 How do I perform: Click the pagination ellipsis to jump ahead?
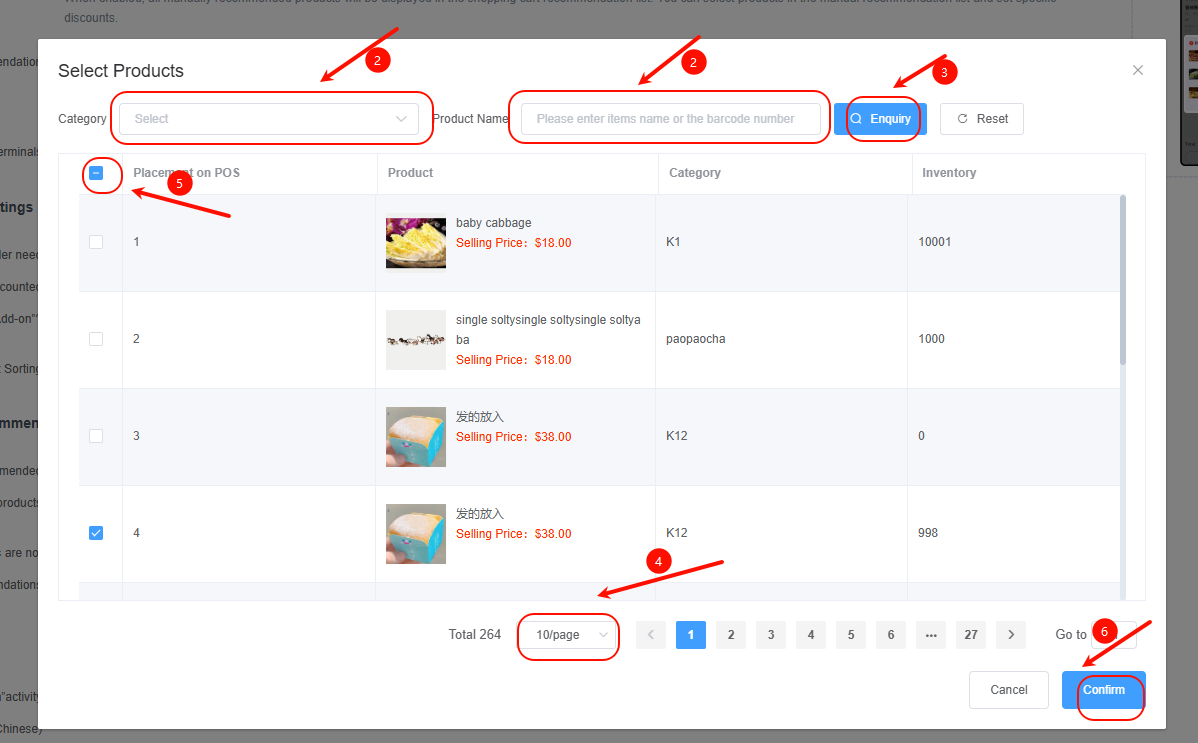tap(931, 635)
